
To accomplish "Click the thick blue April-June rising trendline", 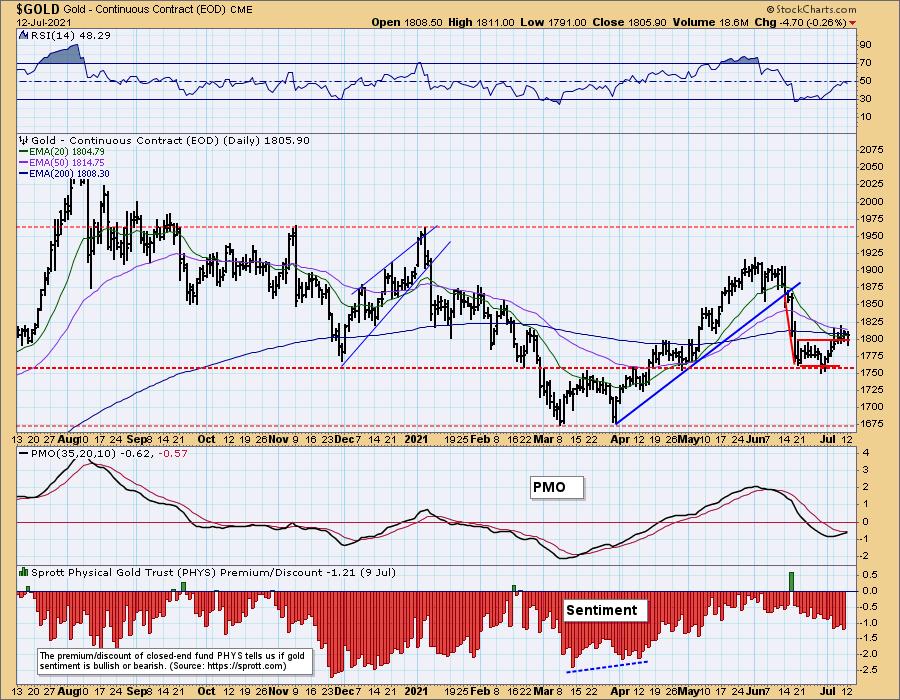I will click(707, 353).
